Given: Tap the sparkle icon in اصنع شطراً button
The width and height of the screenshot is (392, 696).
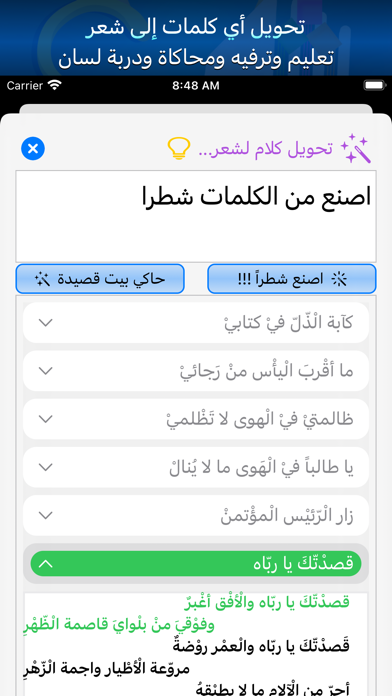Looking at the screenshot, I should click(x=340, y=279).
